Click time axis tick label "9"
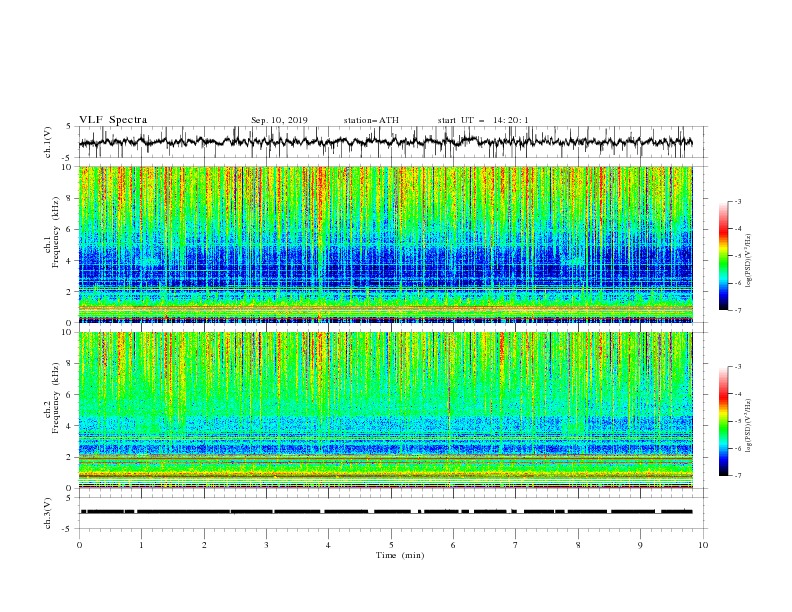This screenshot has width=792, height=612. [x=640, y=545]
